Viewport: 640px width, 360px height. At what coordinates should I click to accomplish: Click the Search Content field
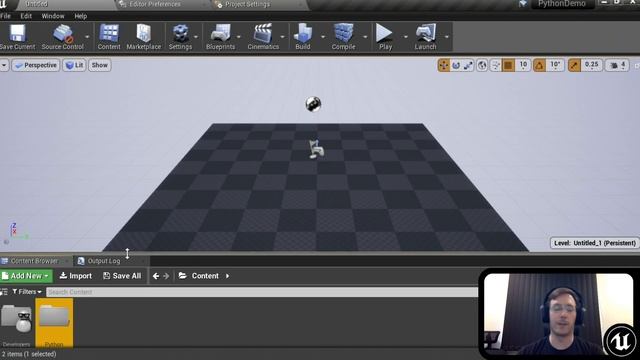(262, 292)
